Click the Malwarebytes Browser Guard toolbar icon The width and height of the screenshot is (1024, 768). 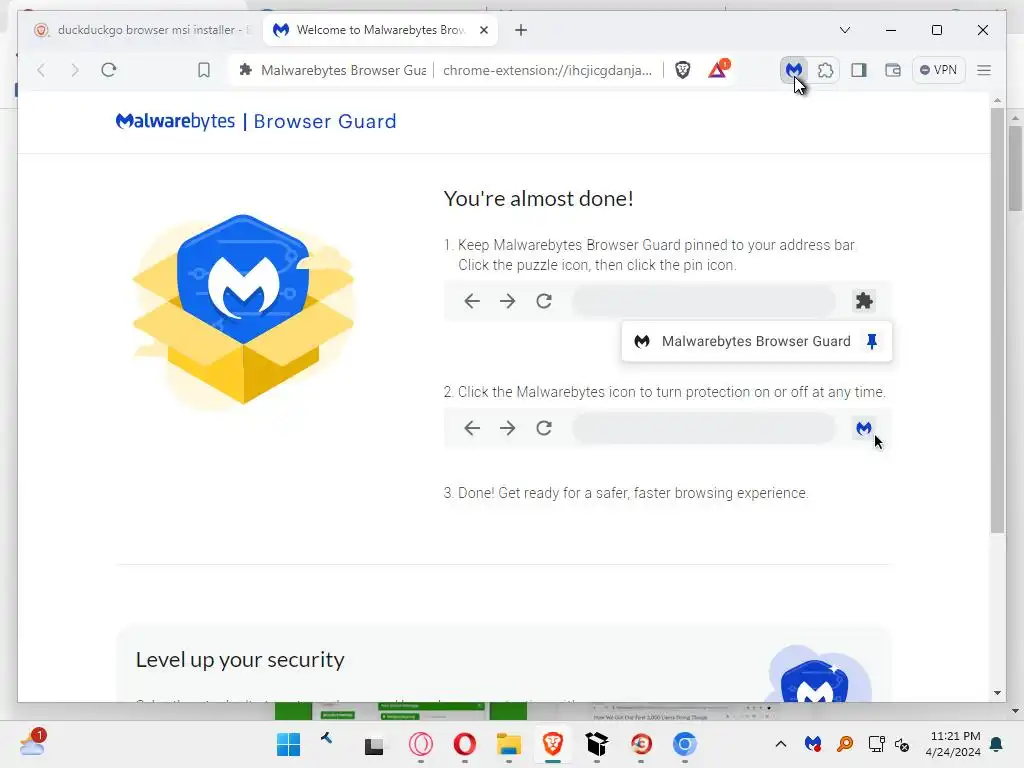[793, 70]
